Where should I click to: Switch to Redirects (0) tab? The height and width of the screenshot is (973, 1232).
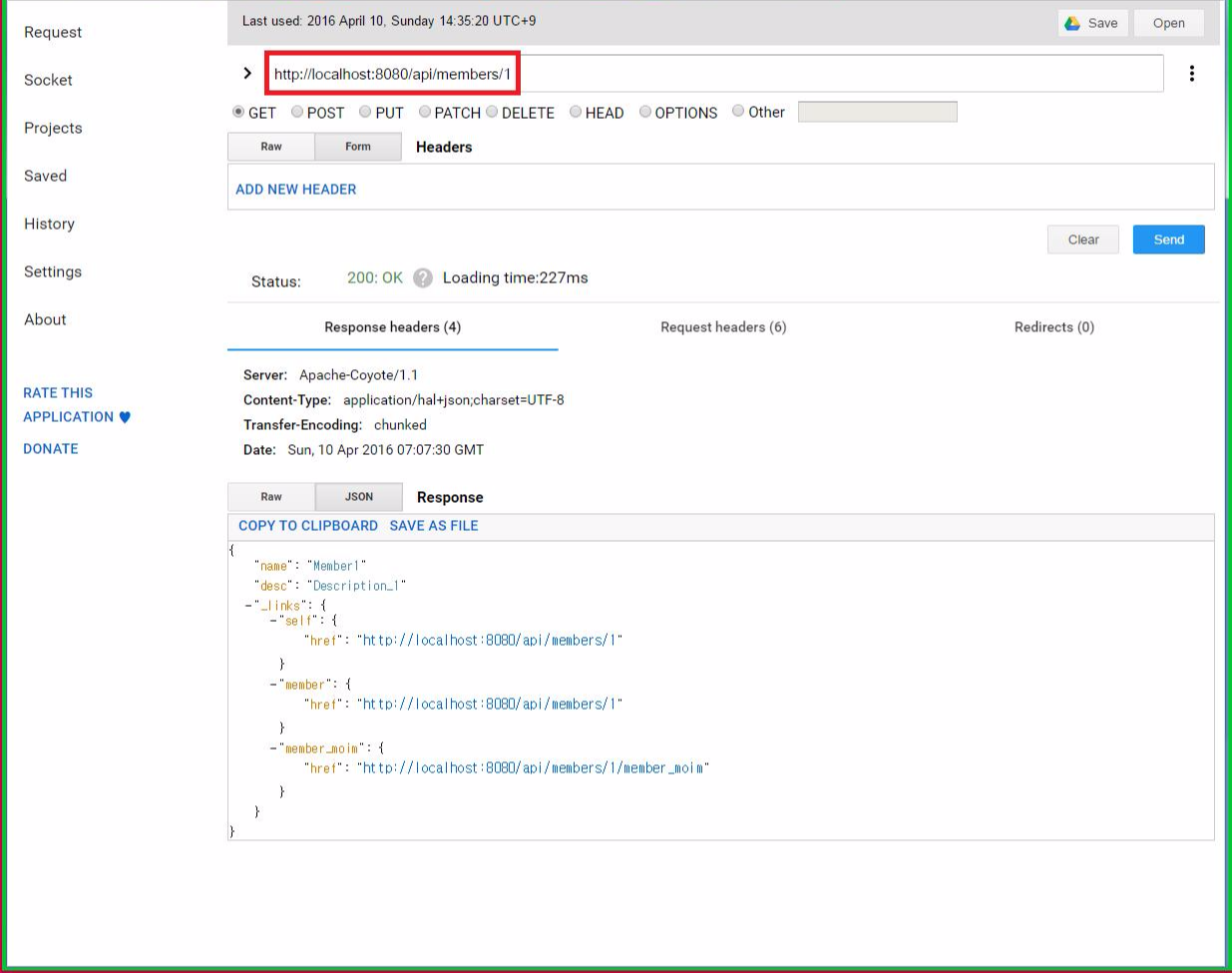click(x=1054, y=327)
